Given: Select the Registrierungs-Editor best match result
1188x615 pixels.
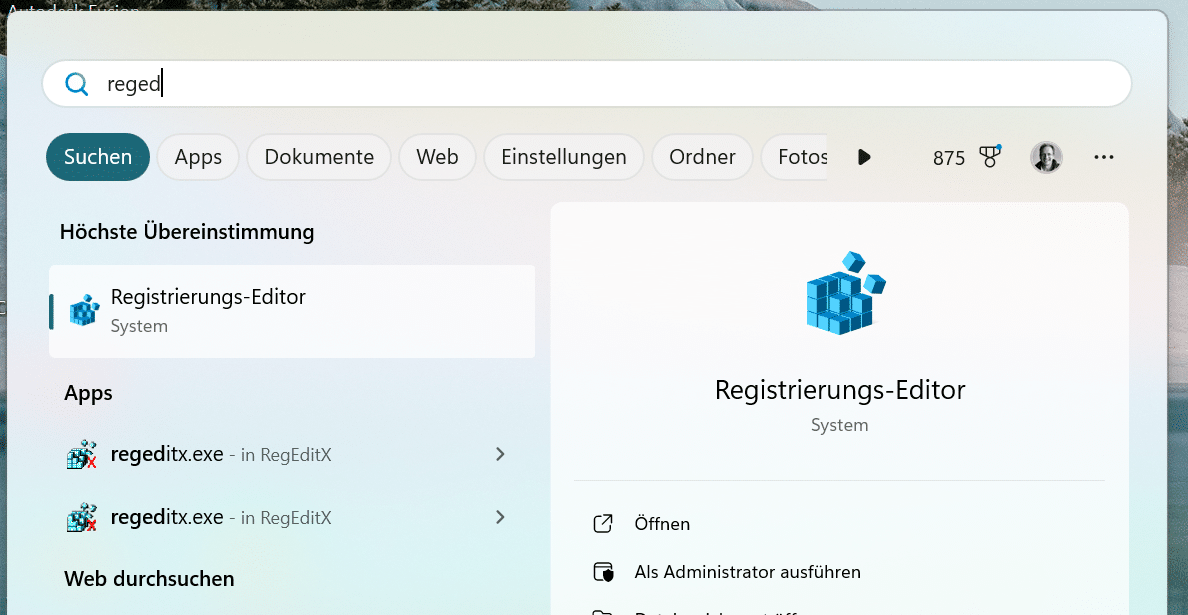Looking at the screenshot, I should pos(292,311).
